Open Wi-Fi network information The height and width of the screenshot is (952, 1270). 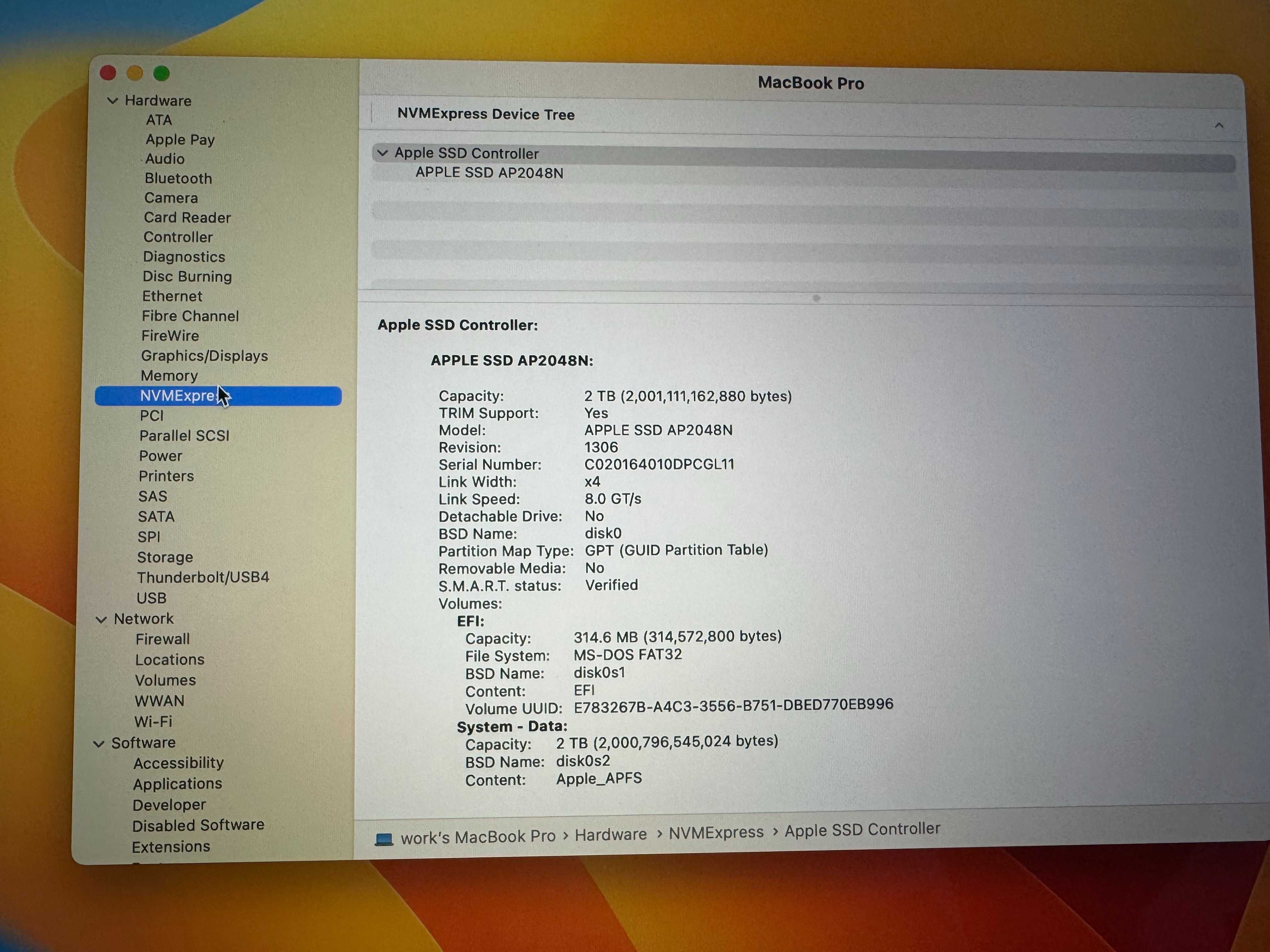point(153,722)
